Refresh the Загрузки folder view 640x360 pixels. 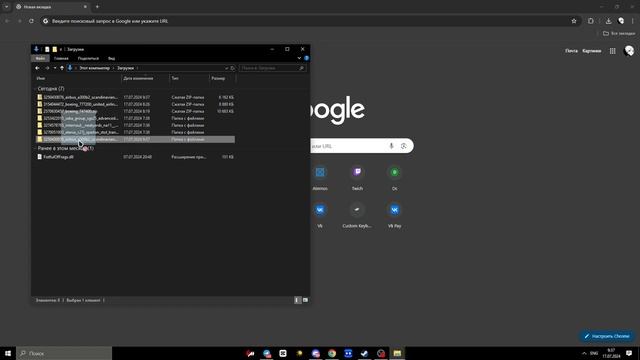[232, 68]
